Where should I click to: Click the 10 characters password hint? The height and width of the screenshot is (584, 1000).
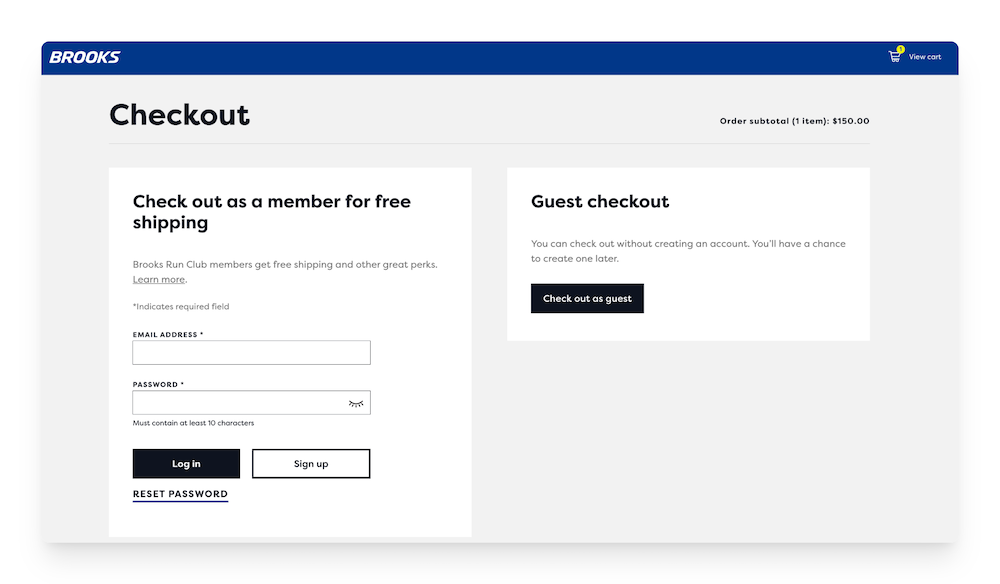click(x=193, y=423)
